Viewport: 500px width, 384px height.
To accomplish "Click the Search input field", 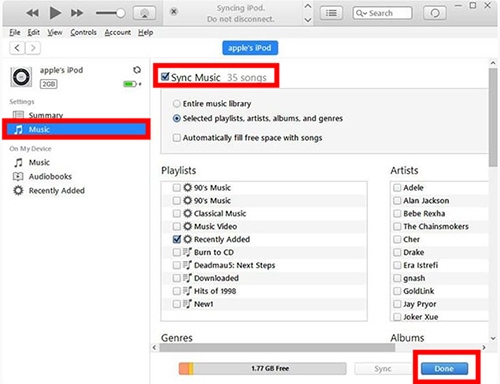I will (382, 13).
